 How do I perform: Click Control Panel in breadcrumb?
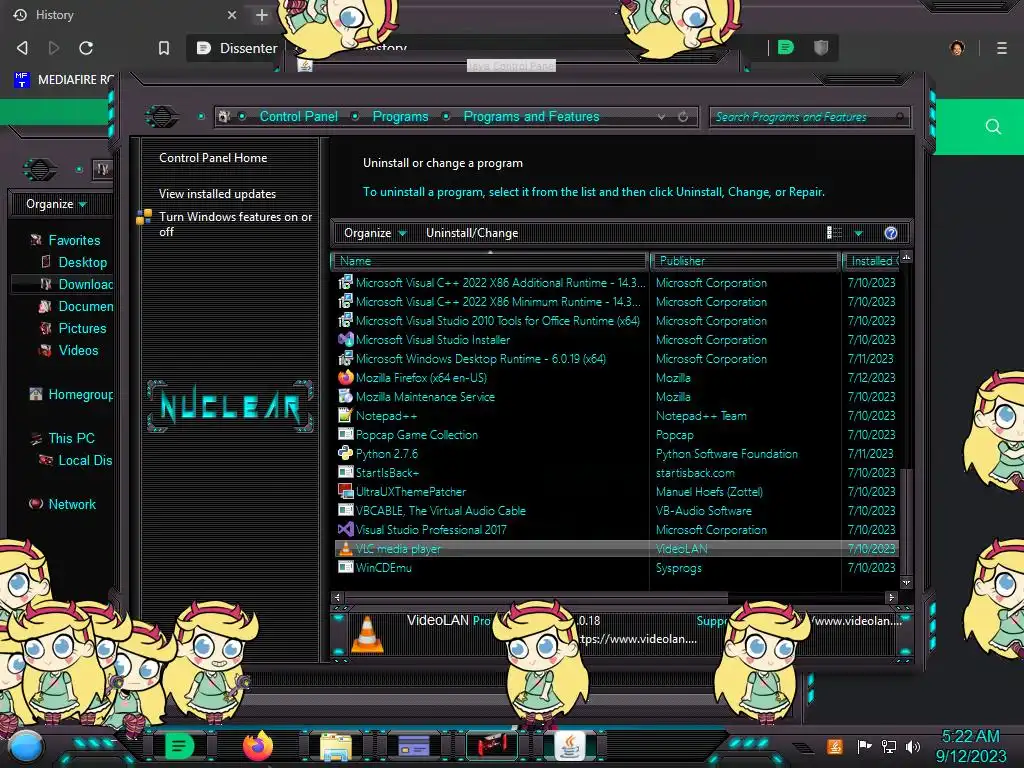pyautogui.click(x=298, y=116)
